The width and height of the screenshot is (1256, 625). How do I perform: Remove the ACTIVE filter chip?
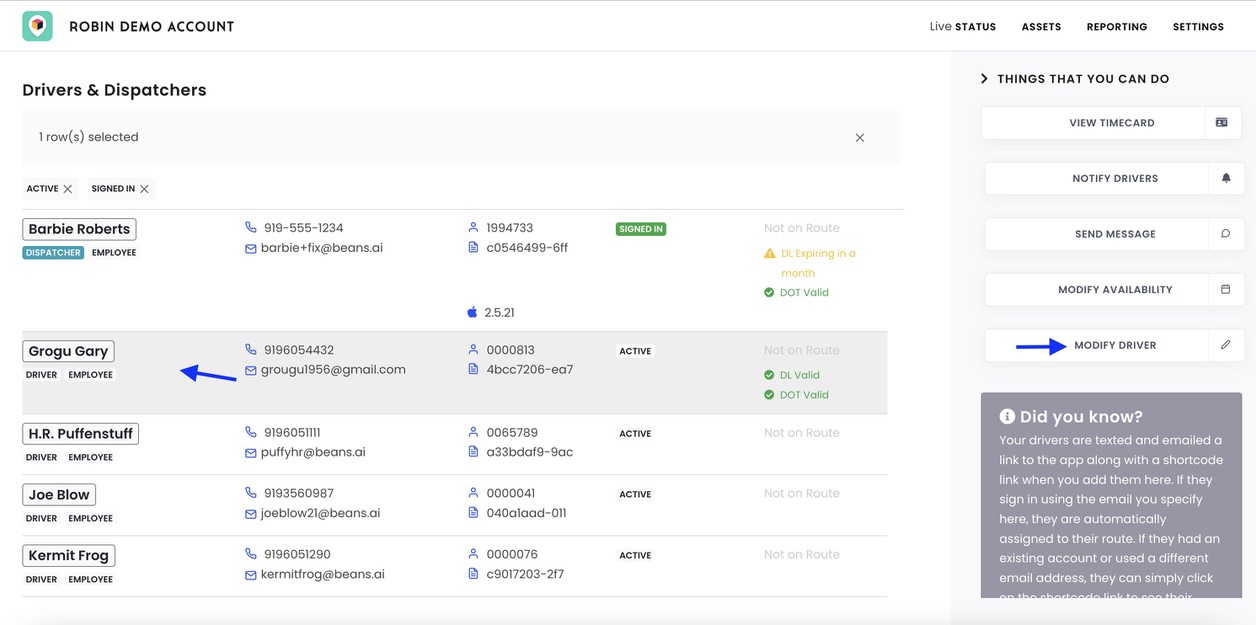tap(68, 189)
